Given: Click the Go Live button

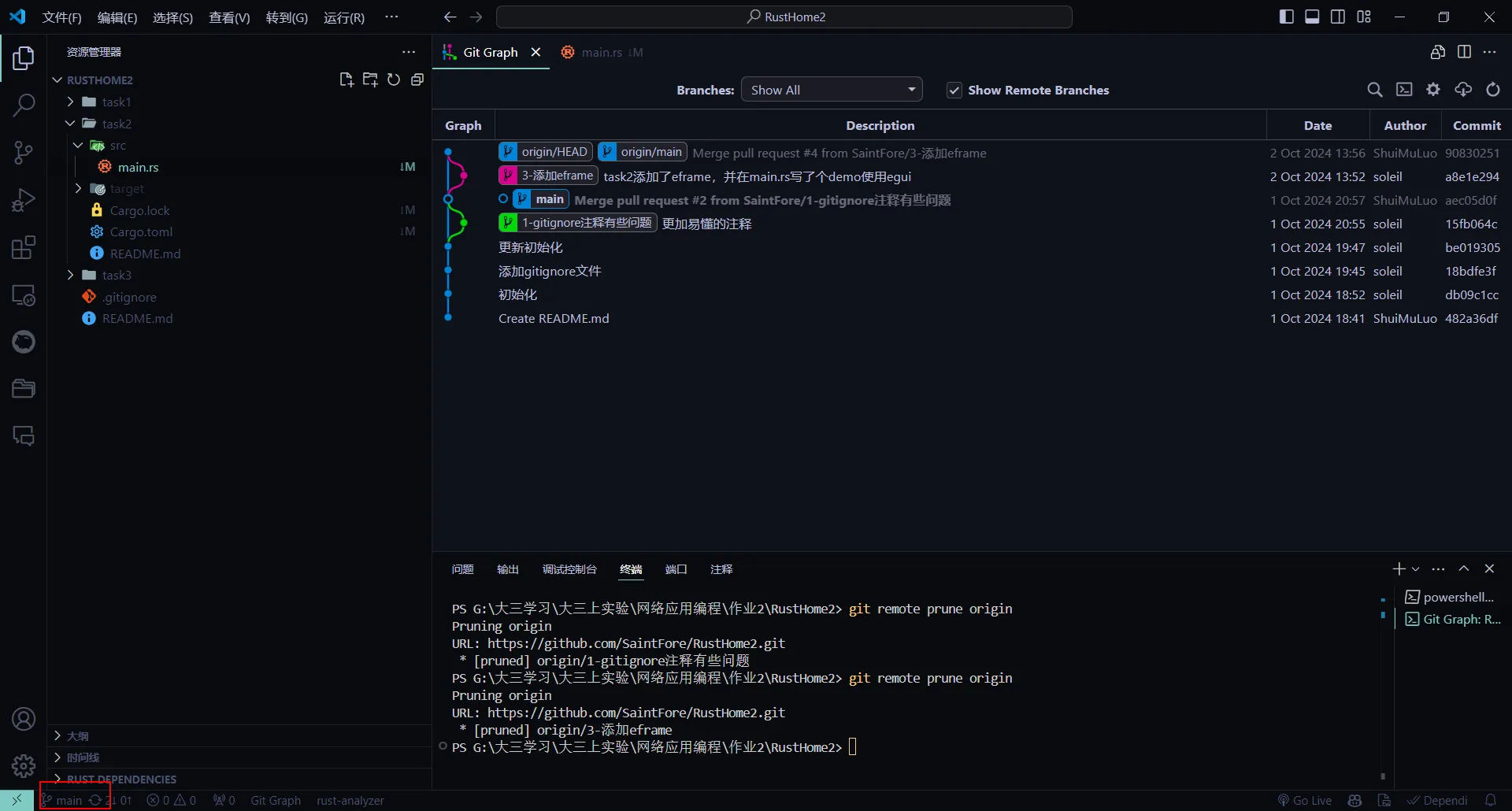Looking at the screenshot, I should point(1305,800).
